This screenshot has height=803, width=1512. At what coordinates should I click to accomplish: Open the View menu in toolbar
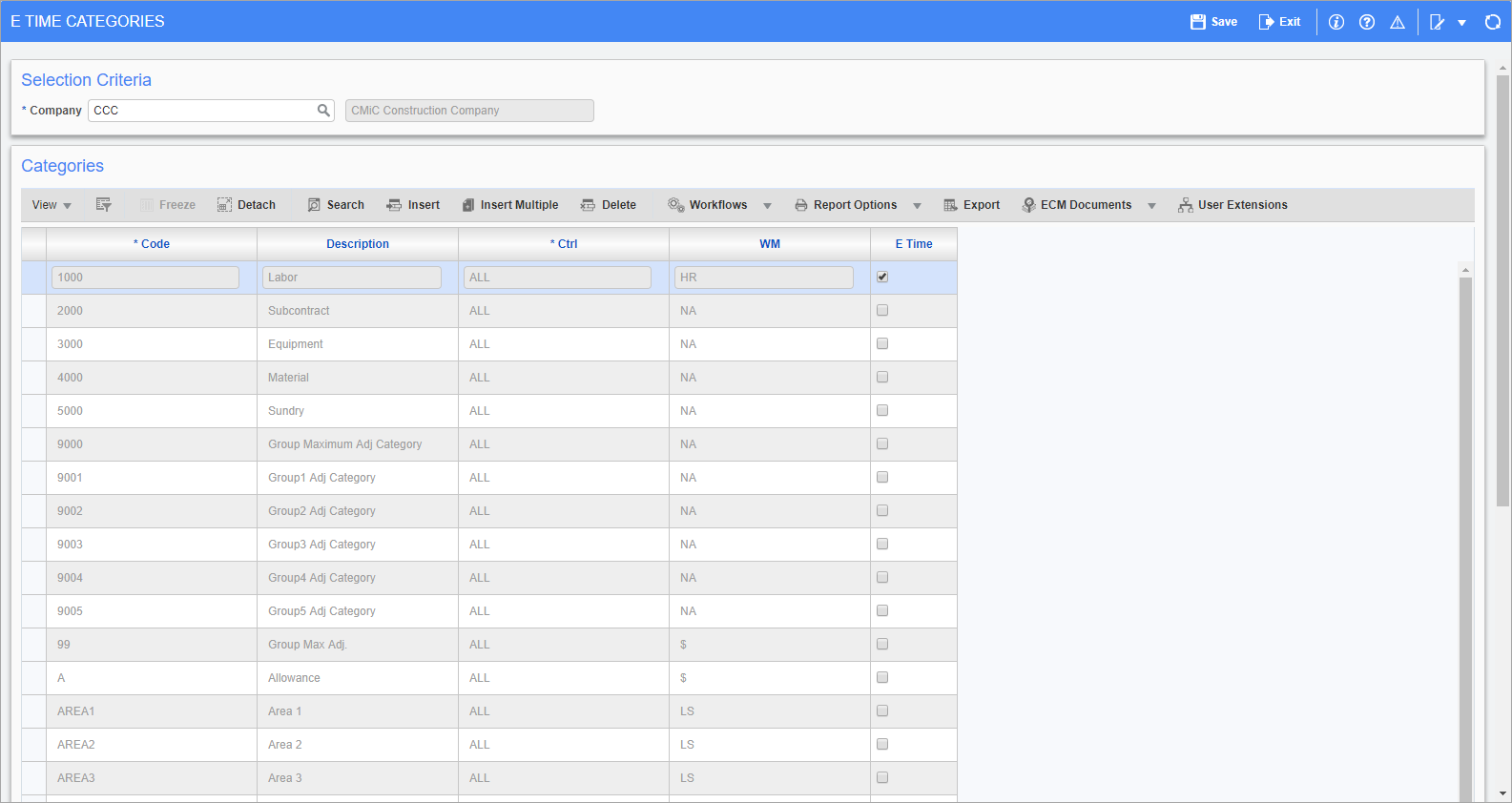(x=52, y=205)
